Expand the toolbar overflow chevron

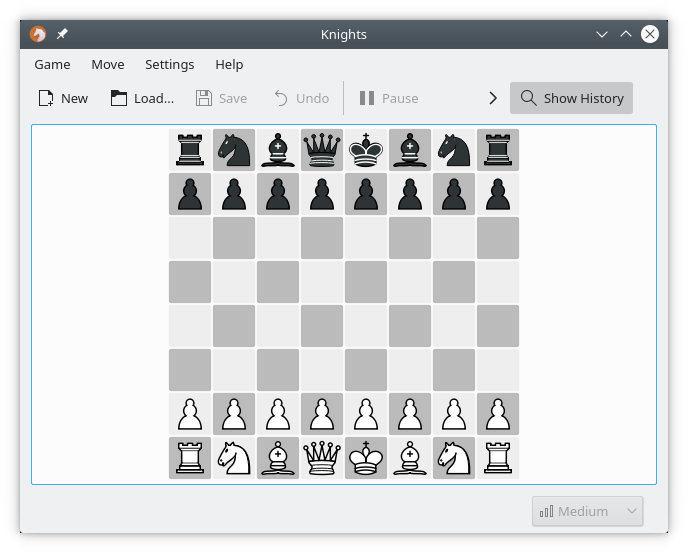493,98
